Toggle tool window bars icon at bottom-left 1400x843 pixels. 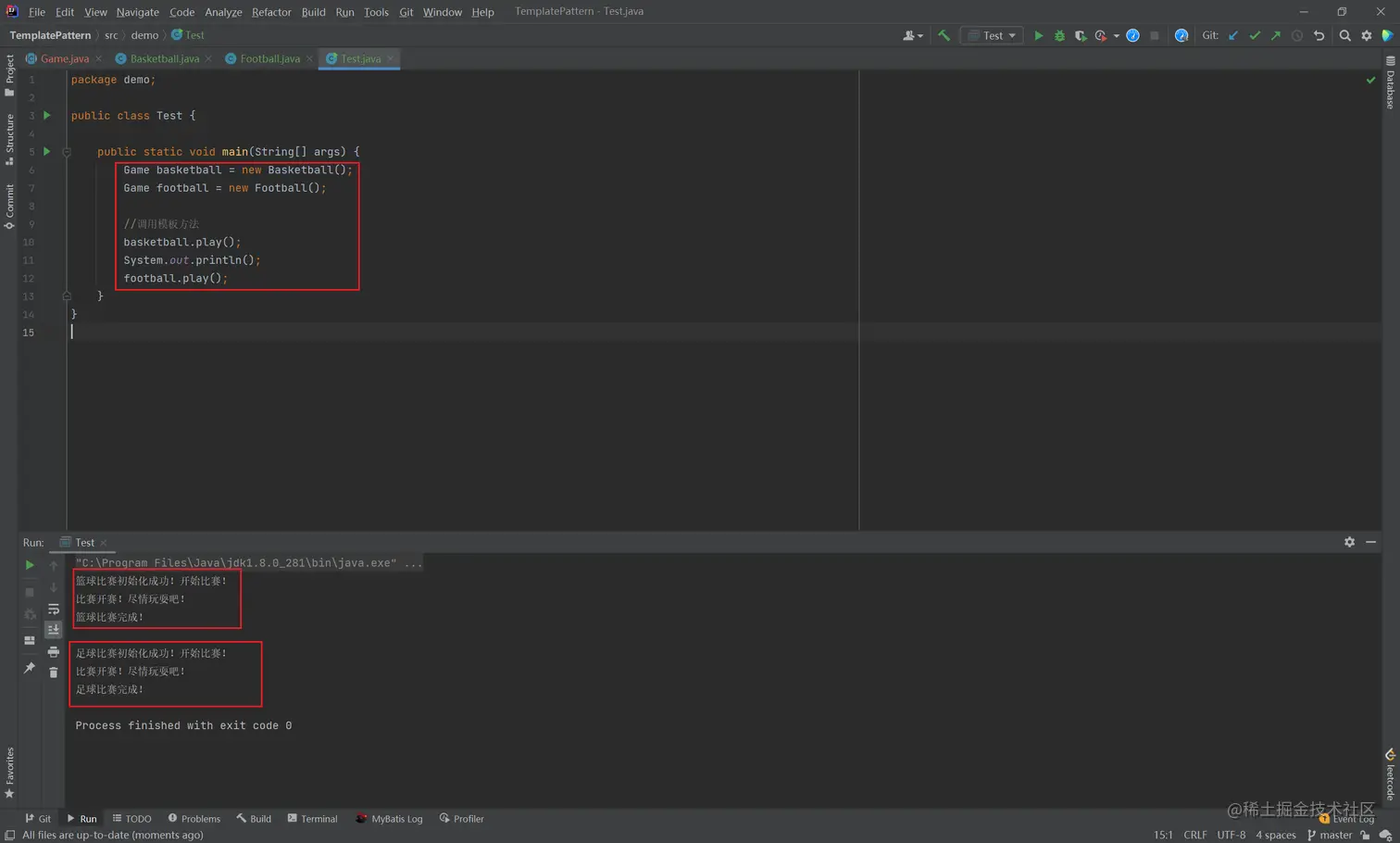pyautogui.click(x=9, y=835)
